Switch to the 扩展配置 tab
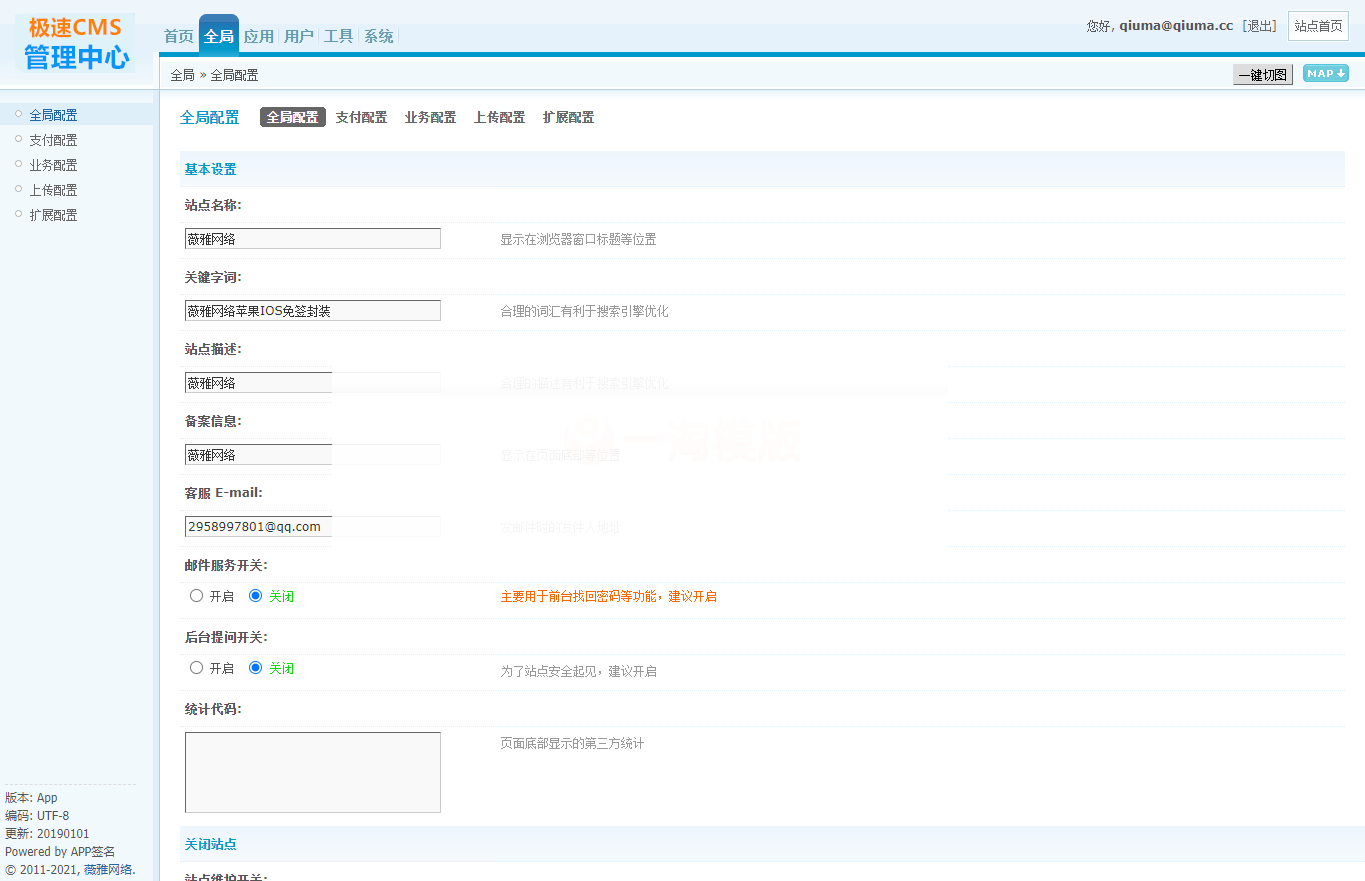 tap(568, 117)
